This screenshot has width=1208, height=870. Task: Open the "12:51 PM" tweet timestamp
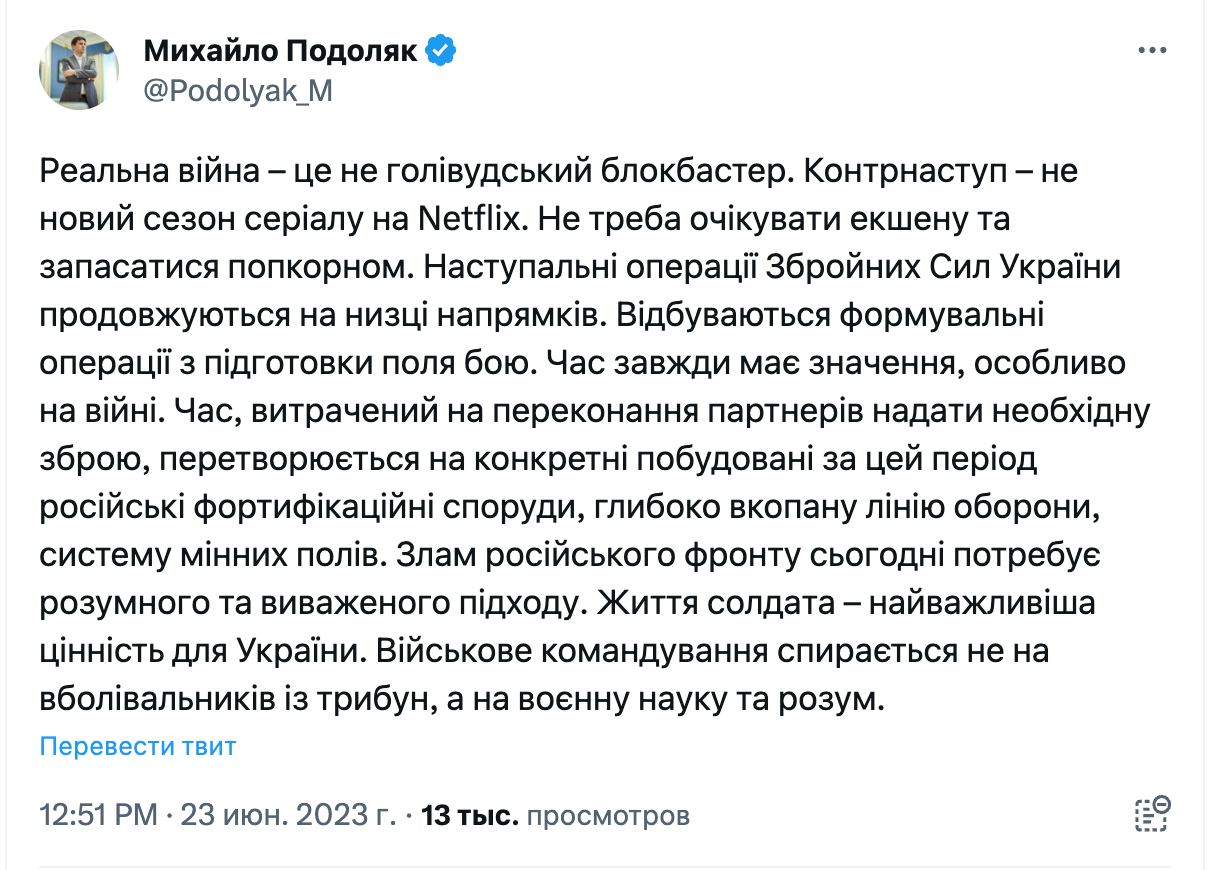point(98,815)
